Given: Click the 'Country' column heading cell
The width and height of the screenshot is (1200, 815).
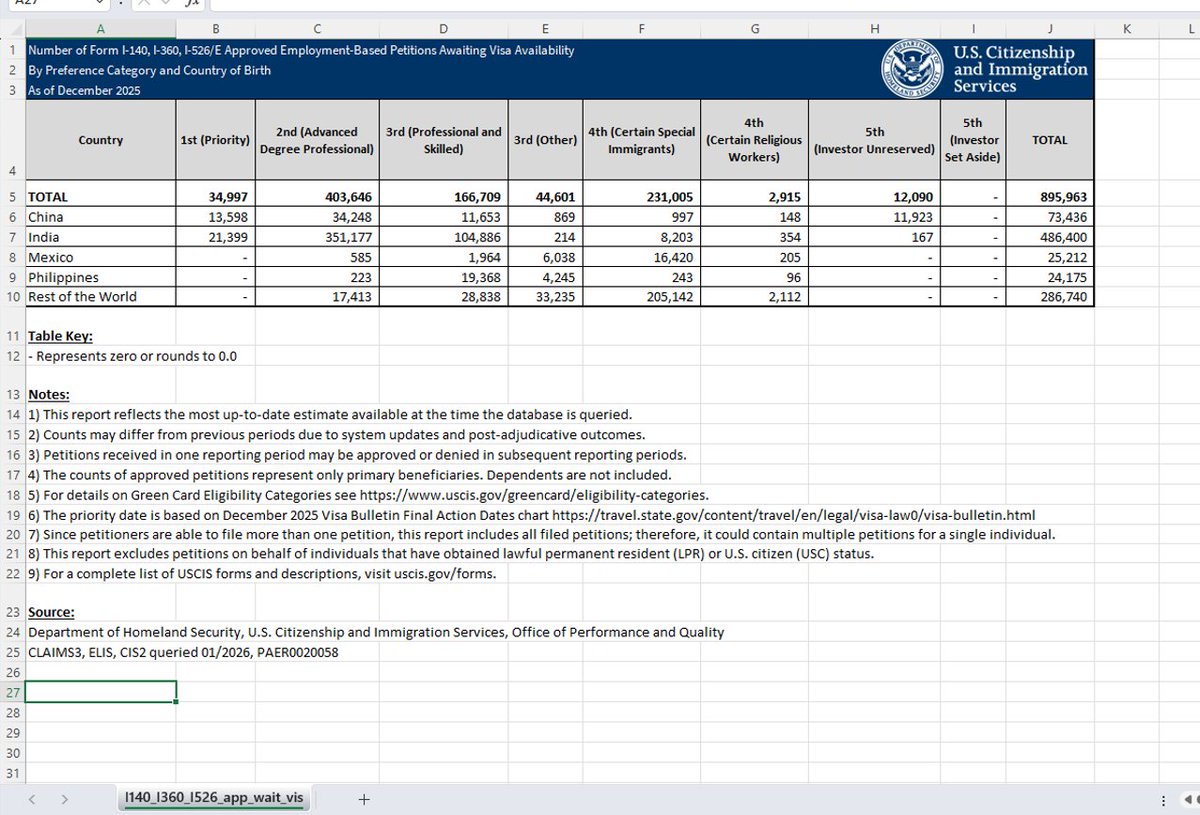Looking at the screenshot, I should click(x=100, y=140).
